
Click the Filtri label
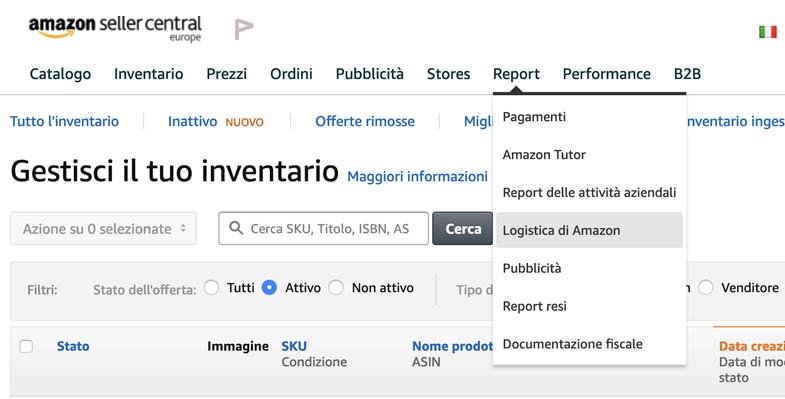point(42,290)
